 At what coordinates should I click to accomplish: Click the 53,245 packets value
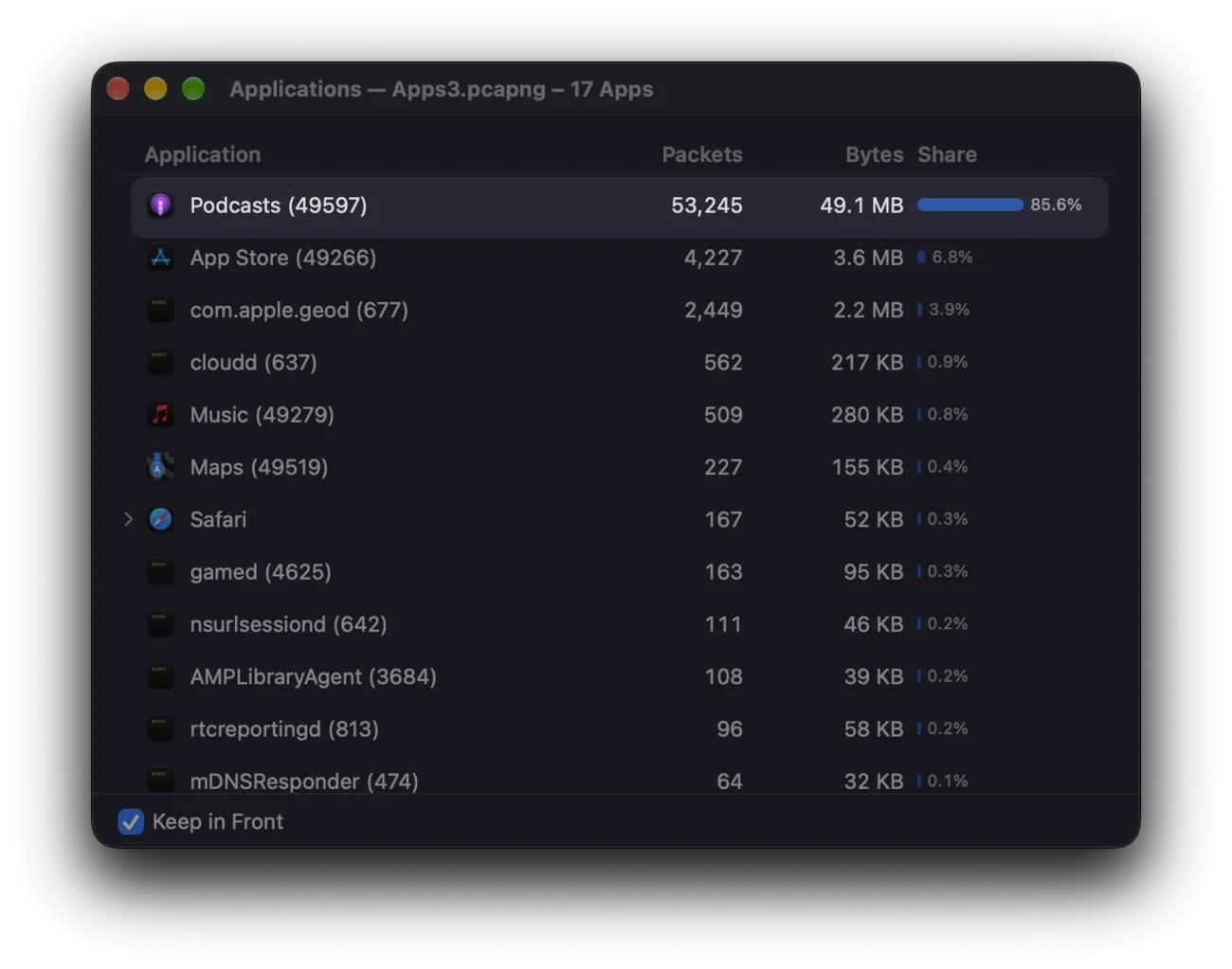pyautogui.click(x=707, y=206)
